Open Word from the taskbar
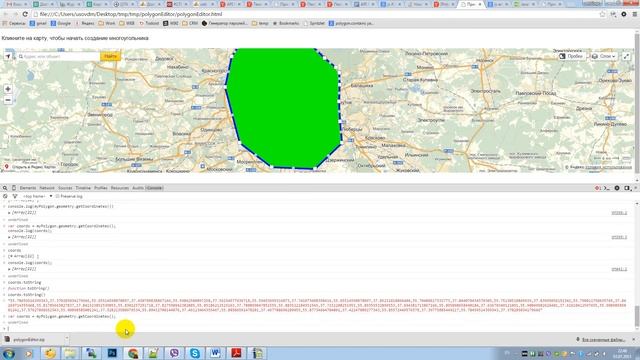 [x=215, y=353]
